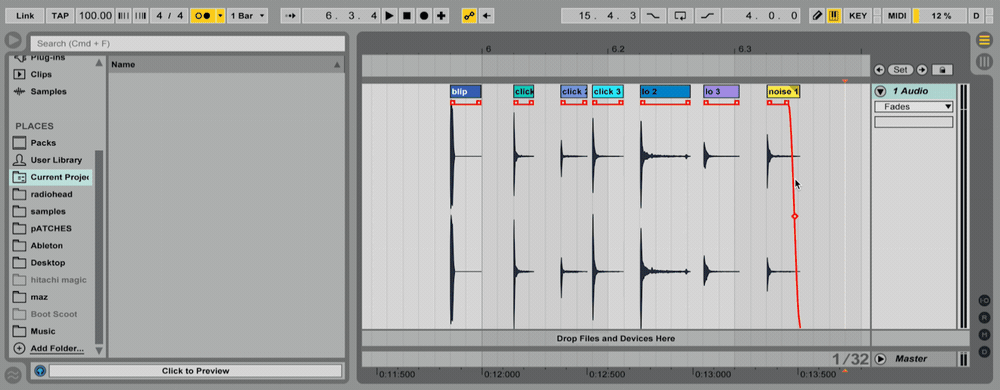The height and width of the screenshot is (390, 1000).
Task: Toggle the Draw Mode pencil icon
Action: (x=817, y=16)
